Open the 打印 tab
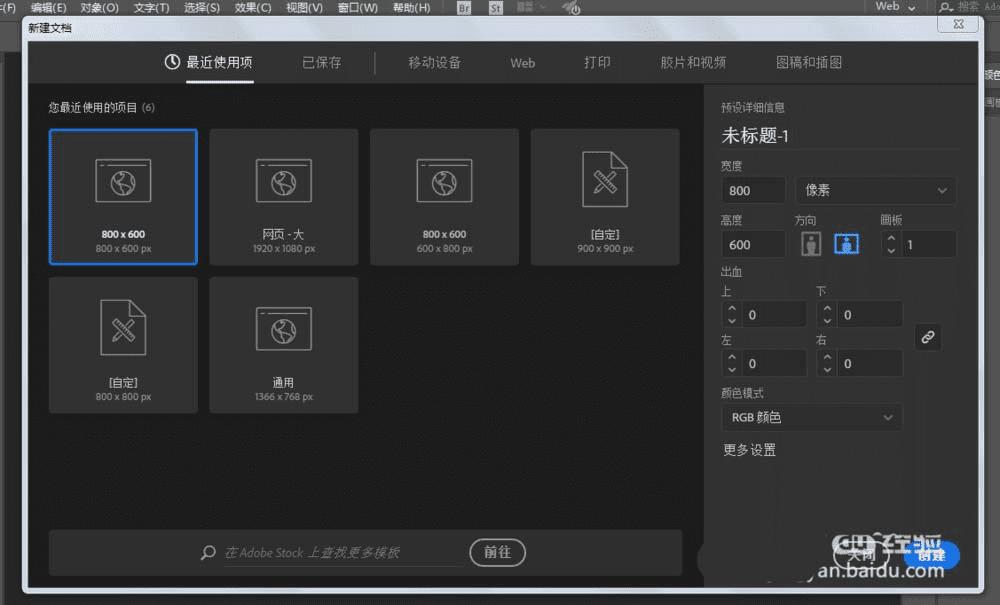The width and height of the screenshot is (1000, 605). click(x=597, y=62)
